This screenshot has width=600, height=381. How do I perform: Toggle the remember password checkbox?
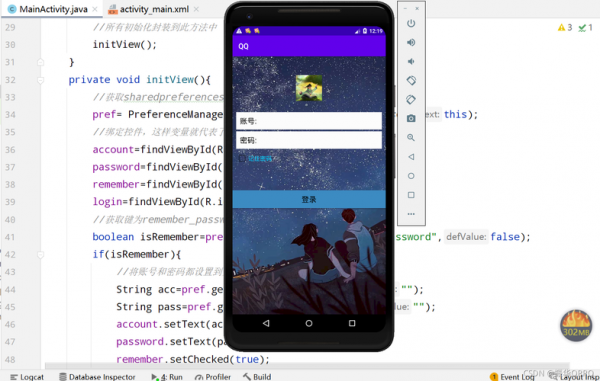[x=242, y=158]
